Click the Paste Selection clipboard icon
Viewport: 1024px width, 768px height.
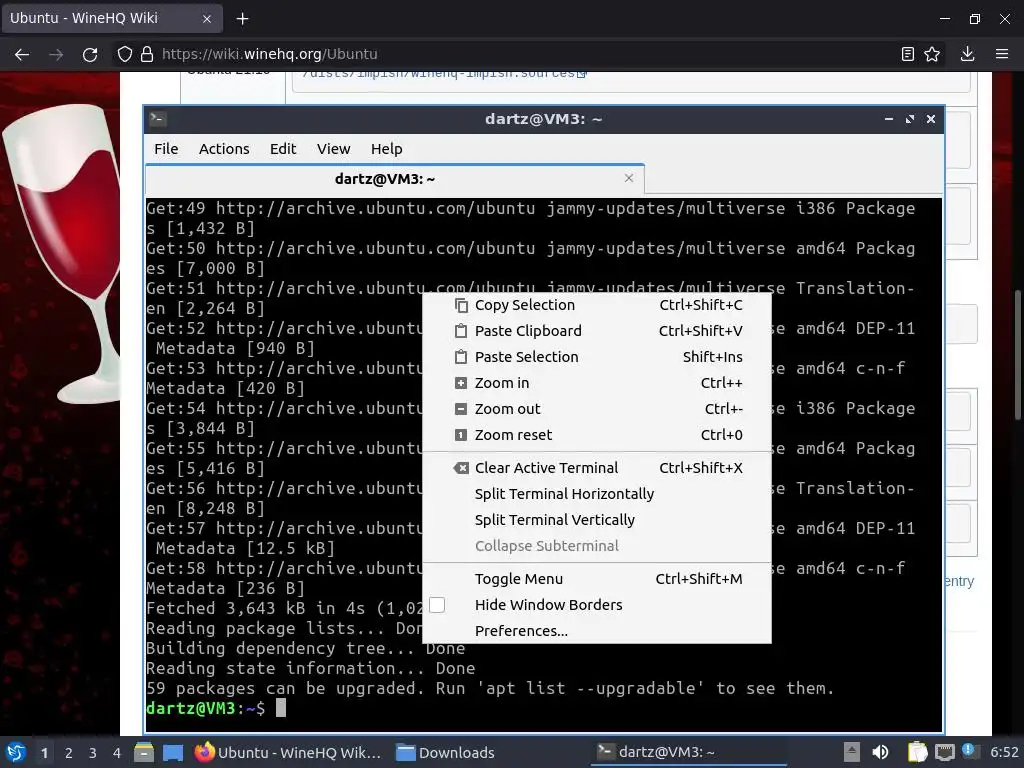tap(461, 357)
